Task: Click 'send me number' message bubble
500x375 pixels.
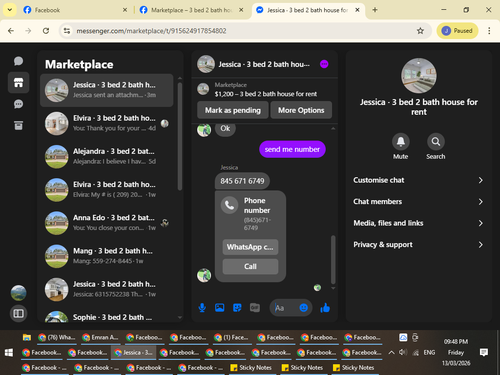Action: point(292,149)
